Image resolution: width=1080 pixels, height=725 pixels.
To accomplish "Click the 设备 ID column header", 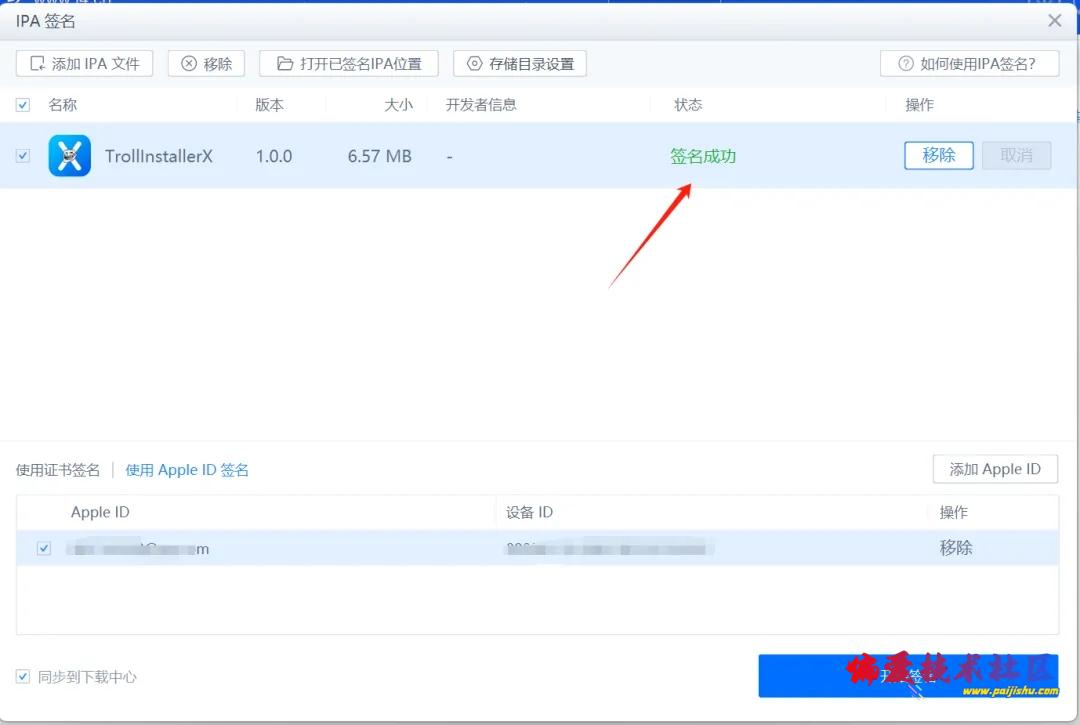I will (529, 512).
